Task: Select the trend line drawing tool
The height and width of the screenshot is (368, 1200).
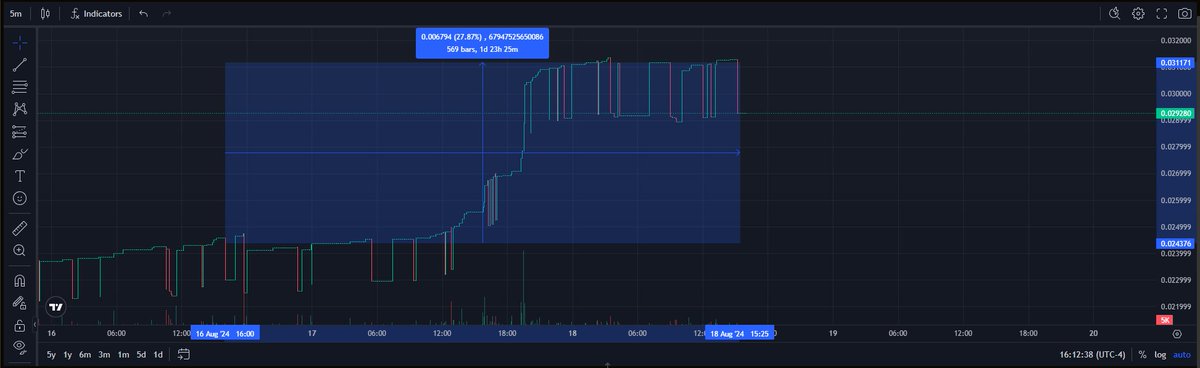Action: point(19,65)
